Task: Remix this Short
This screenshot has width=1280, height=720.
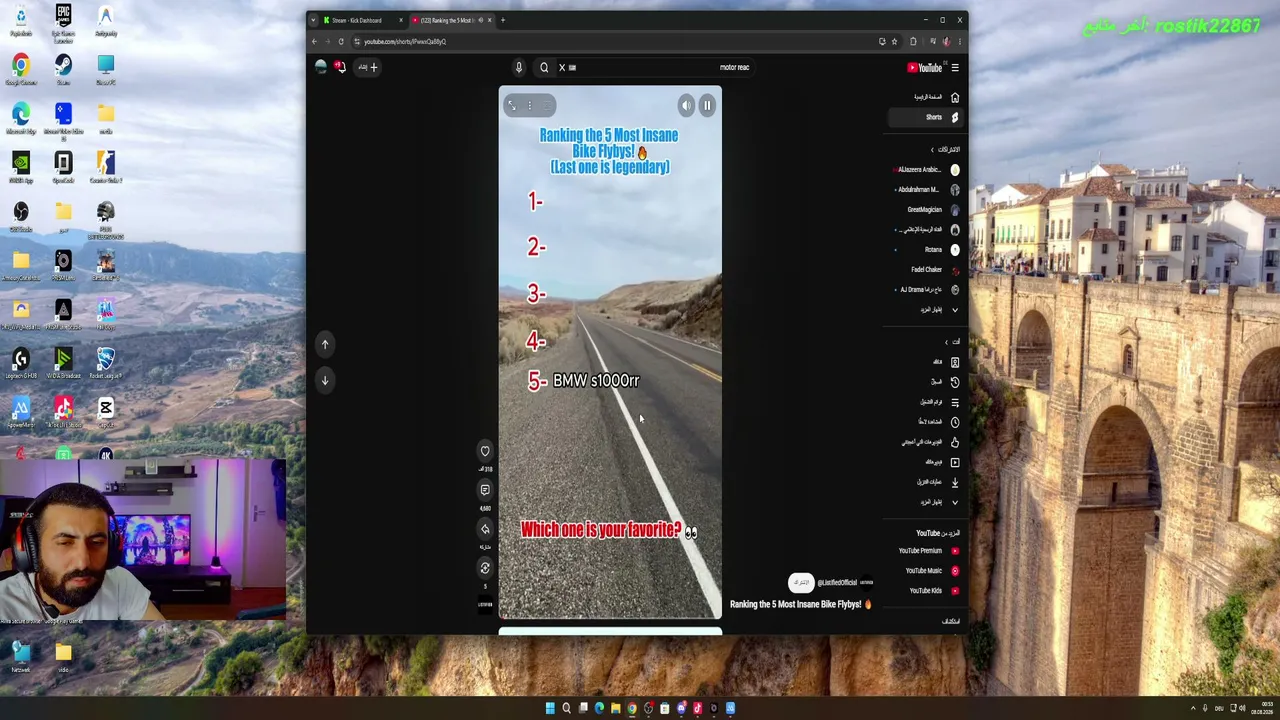Action: tap(485, 568)
